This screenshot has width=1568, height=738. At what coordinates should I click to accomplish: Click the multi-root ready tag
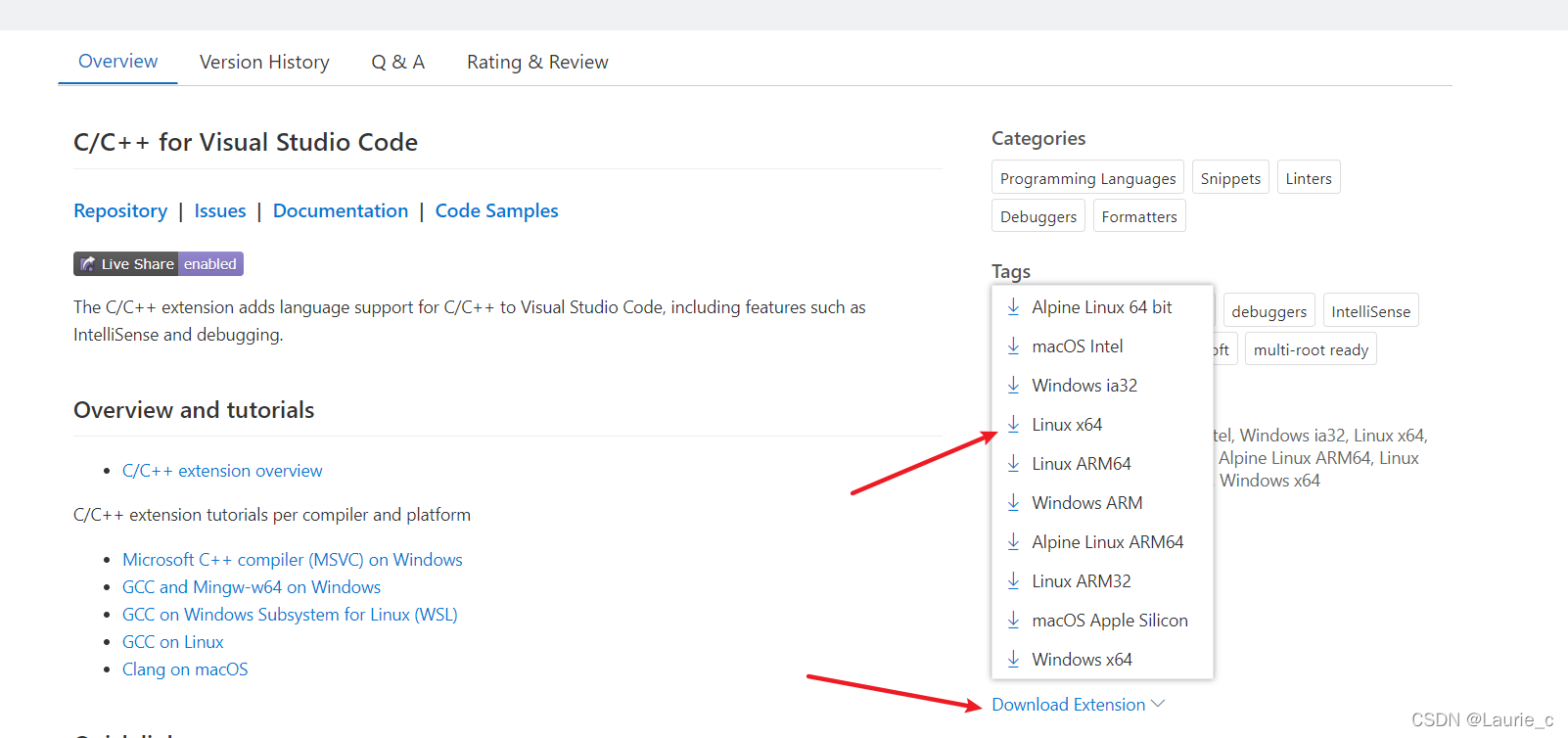point(1311,349)
